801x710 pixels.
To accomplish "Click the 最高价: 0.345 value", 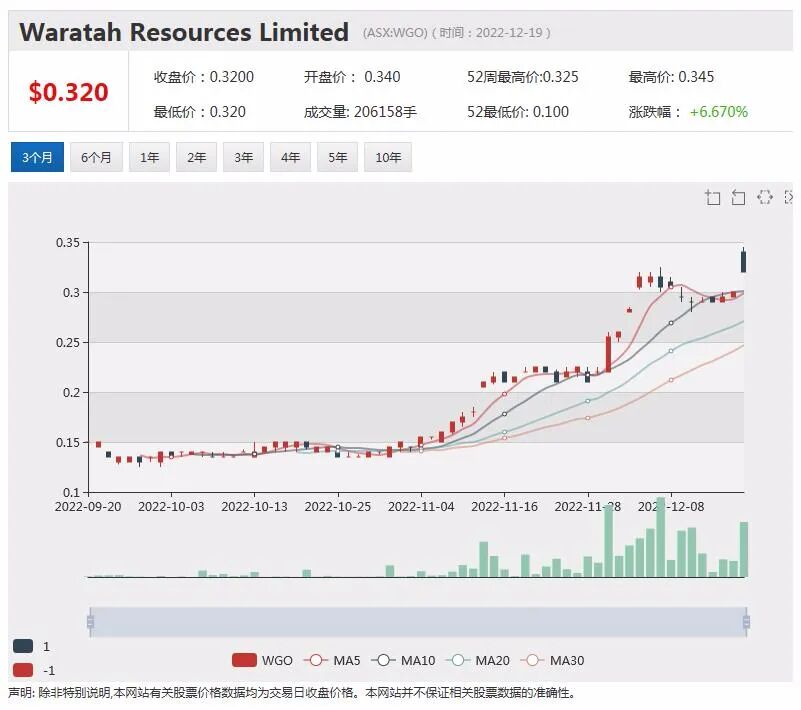I will [x=671, y=77].
